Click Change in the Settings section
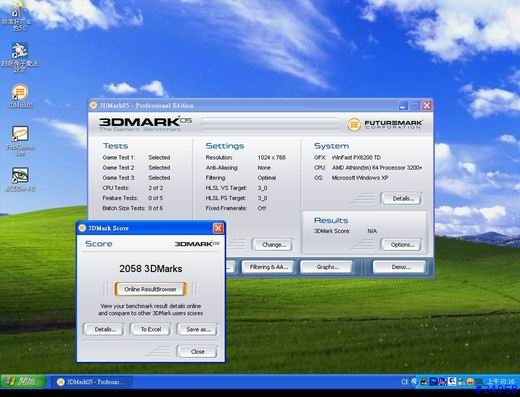Viewport: 520px width, 397px height. (274, 245)
